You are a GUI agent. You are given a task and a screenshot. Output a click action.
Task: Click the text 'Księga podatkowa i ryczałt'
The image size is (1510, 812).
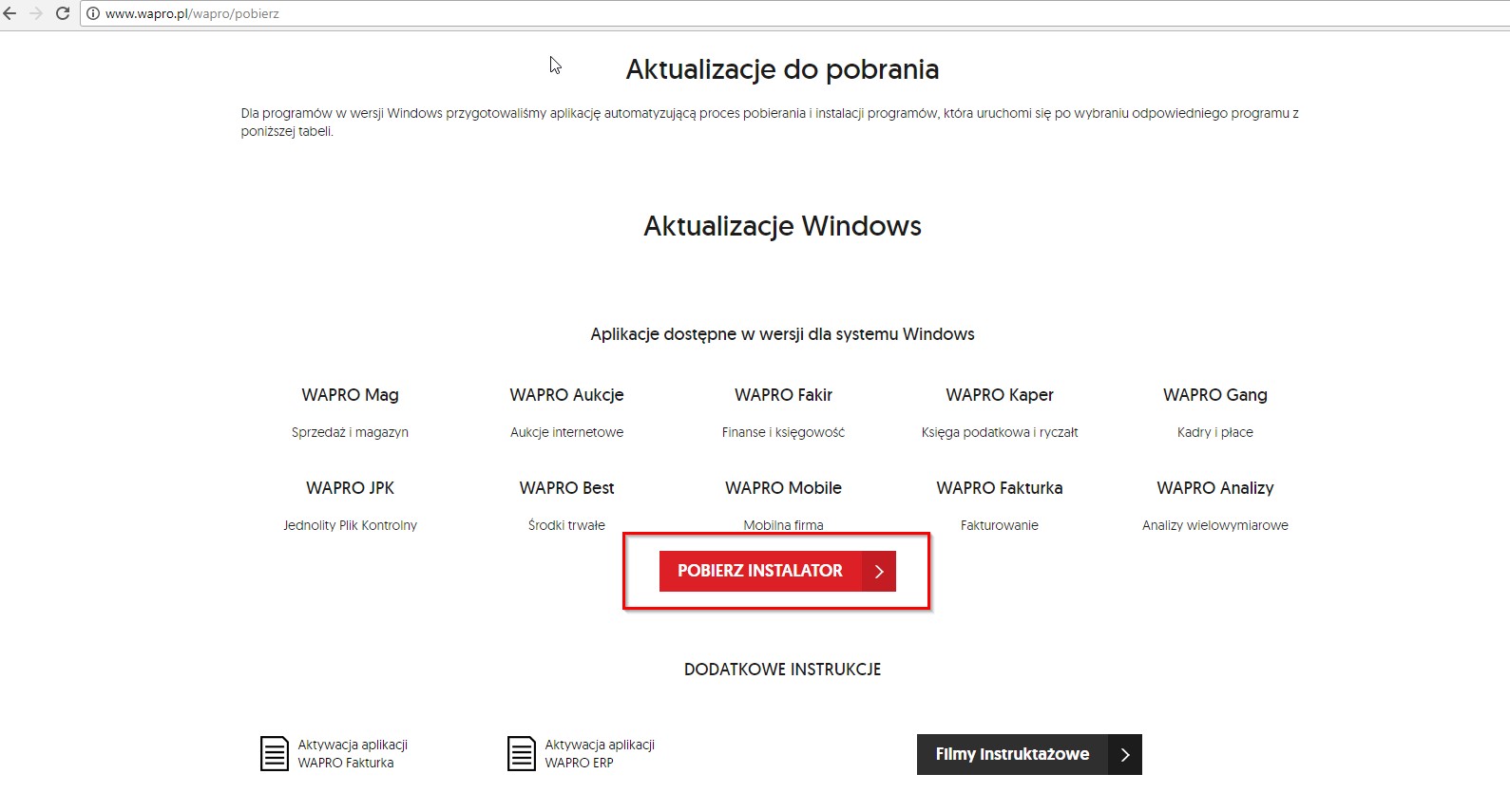tap(1000, 432)
